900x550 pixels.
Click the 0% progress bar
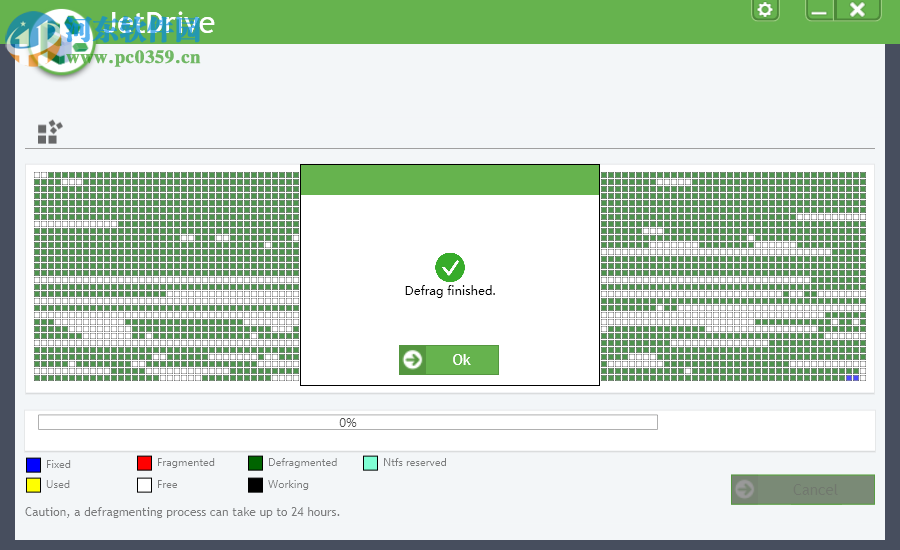348,423
